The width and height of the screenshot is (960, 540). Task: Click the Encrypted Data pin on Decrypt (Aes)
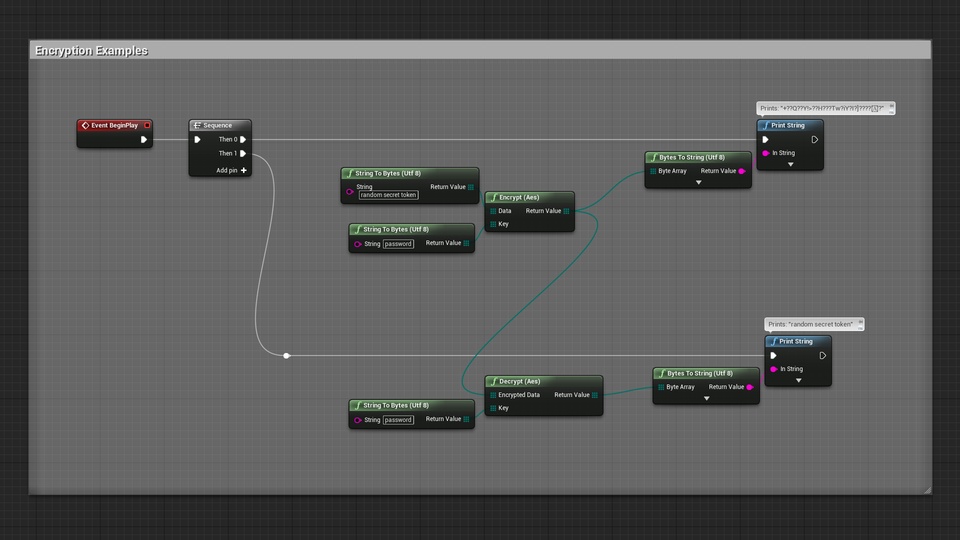pyautogui.click(x=493, y=395)
